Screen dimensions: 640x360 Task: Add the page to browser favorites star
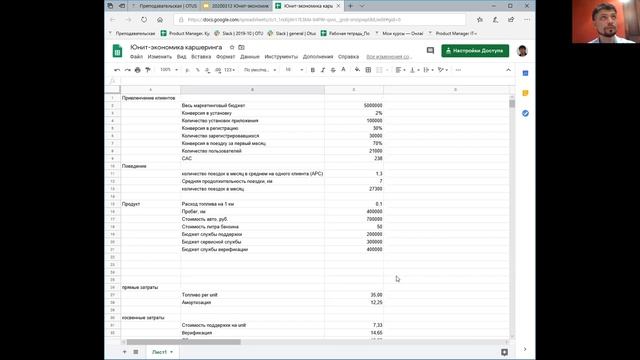click(x=480, y=20)
